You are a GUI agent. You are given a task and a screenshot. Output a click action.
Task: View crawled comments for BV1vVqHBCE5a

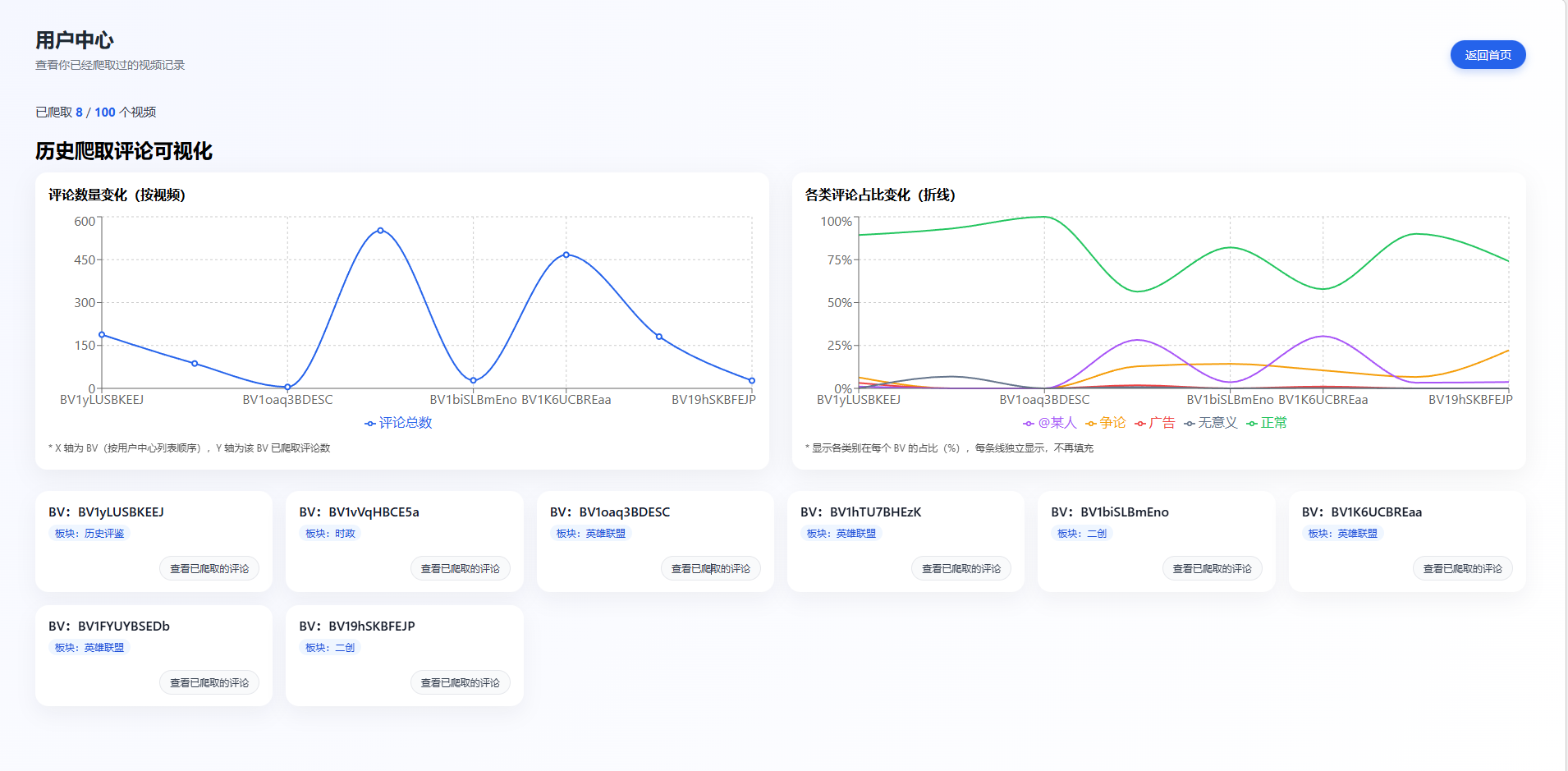(x=460, y=568)
